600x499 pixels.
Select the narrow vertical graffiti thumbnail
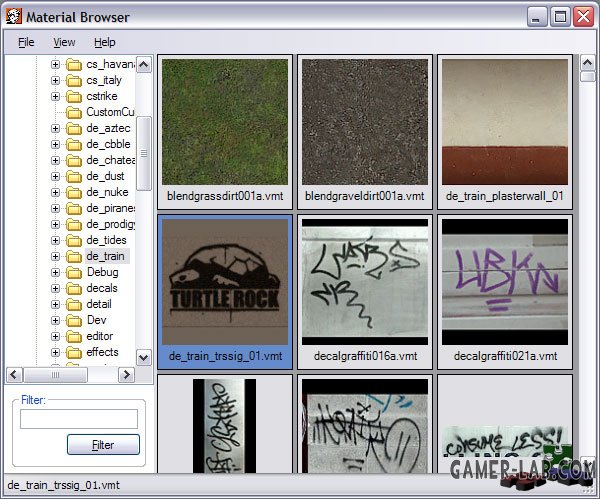224,426
